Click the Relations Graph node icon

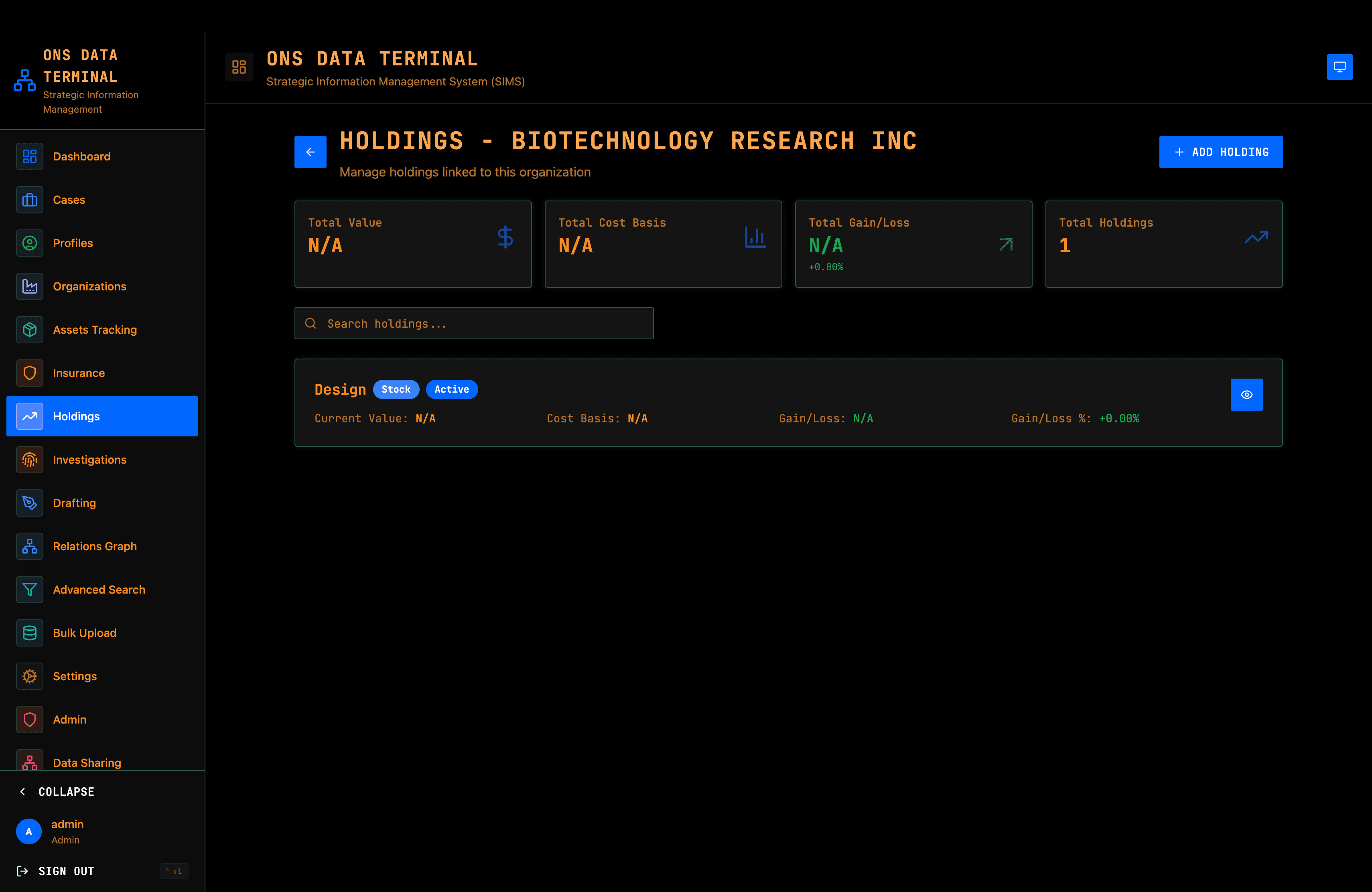[x=29, y=546]
